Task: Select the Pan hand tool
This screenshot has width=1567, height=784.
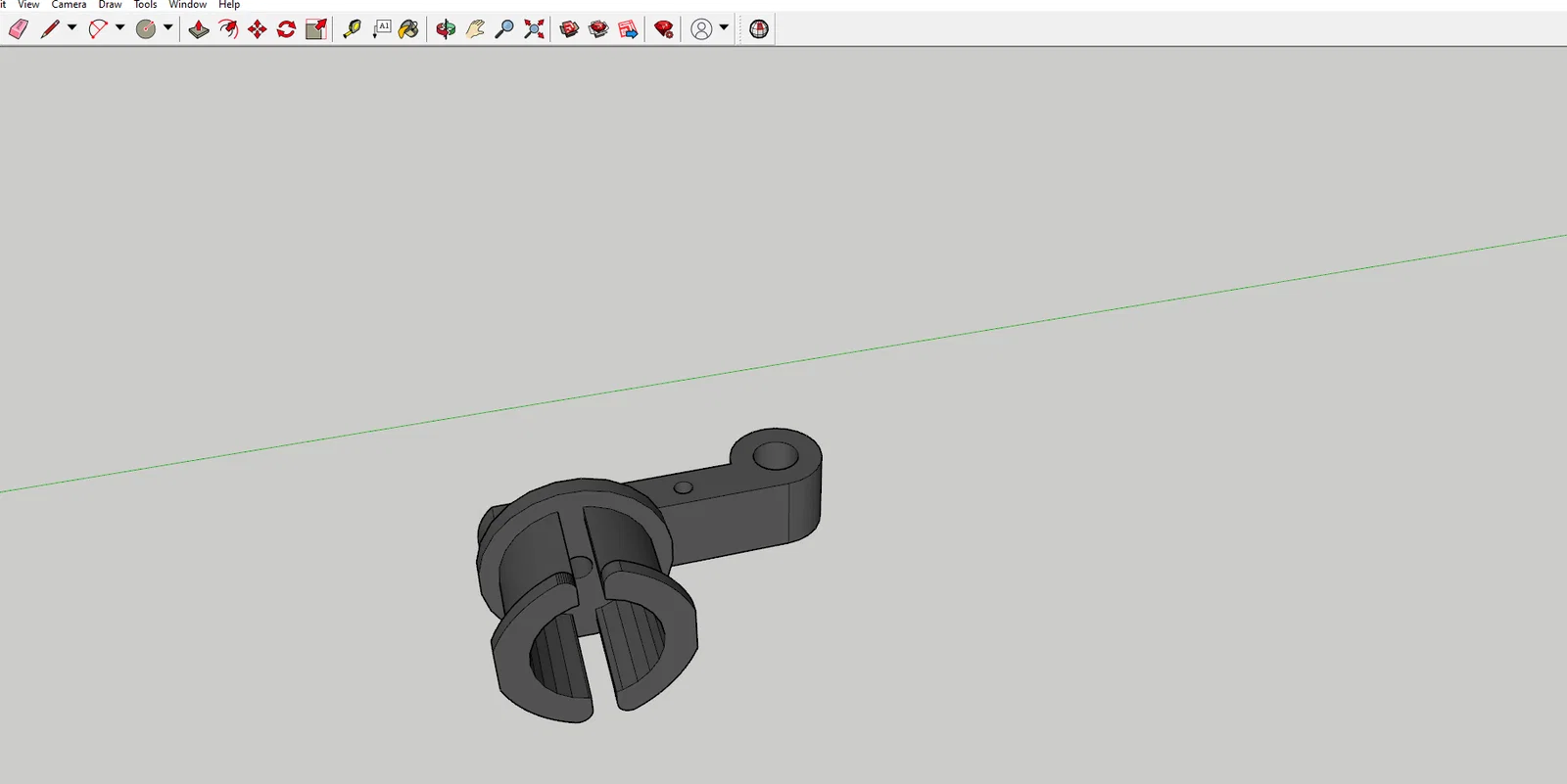Action: click(x=475, y=29)
